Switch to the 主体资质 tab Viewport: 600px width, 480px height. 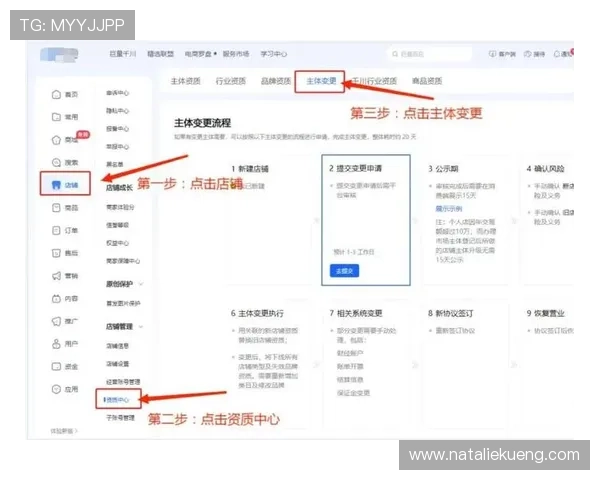(186, 81)
